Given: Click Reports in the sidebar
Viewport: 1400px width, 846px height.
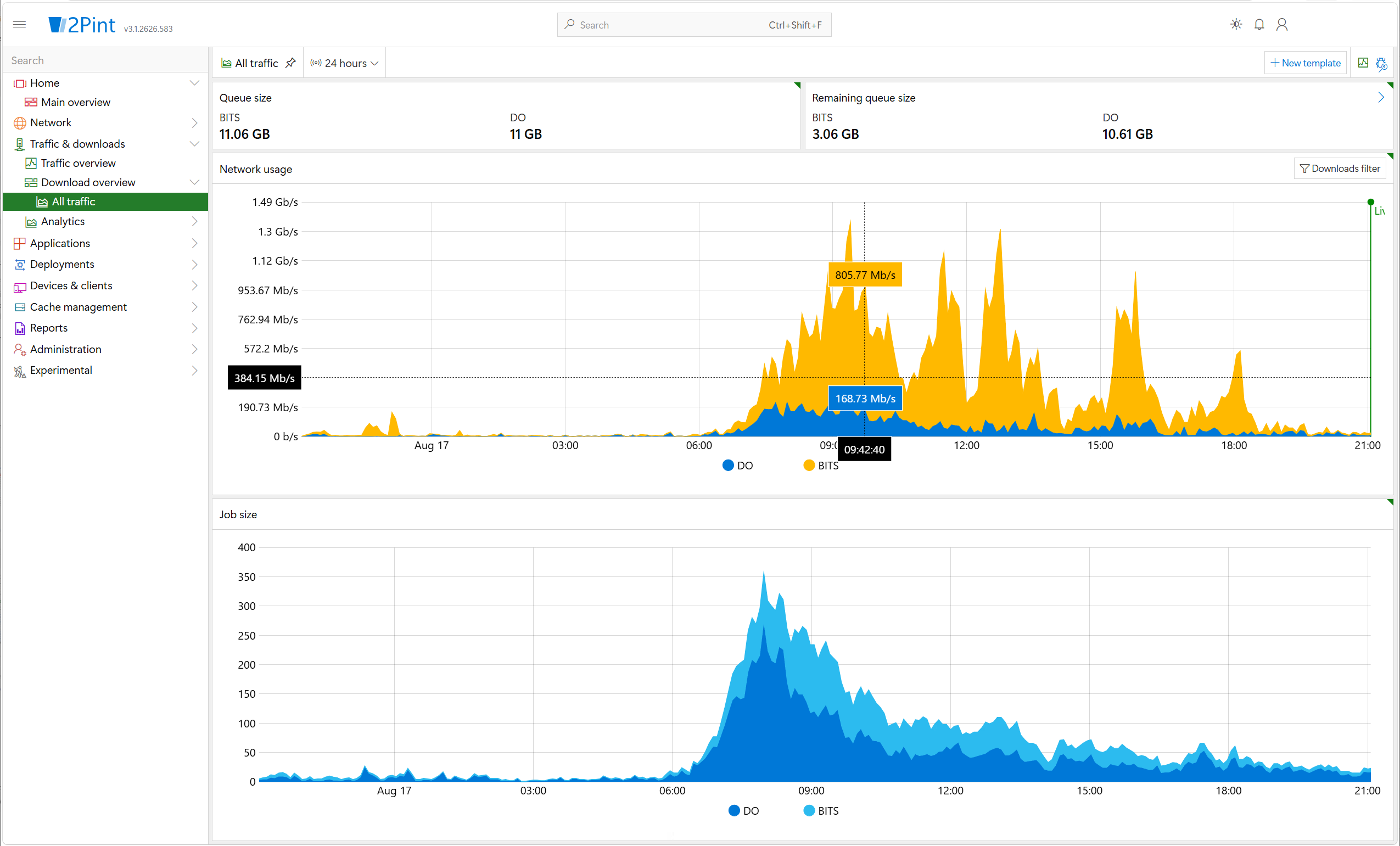Looking at the screenshot, I should pos(49,328).
